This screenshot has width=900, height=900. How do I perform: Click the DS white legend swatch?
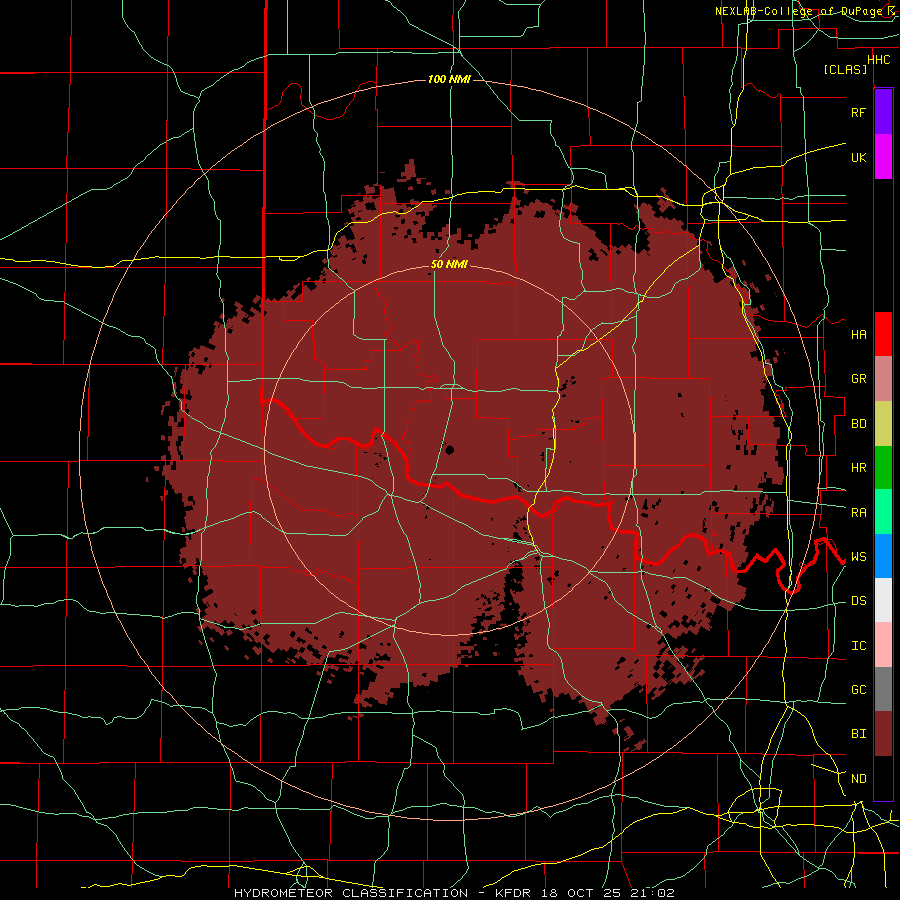(x=883, y=600)
